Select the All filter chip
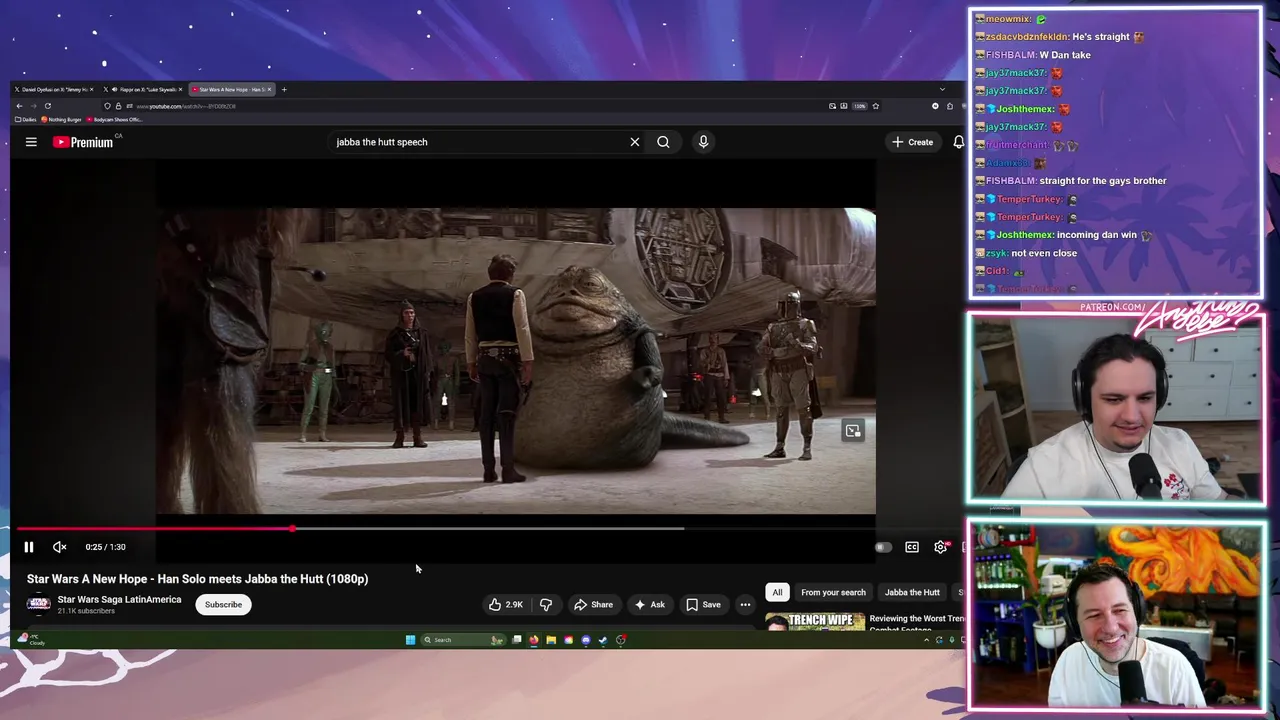Image resolution: width=1280 pixels, height=720 pixels. [x=777, y=592]
